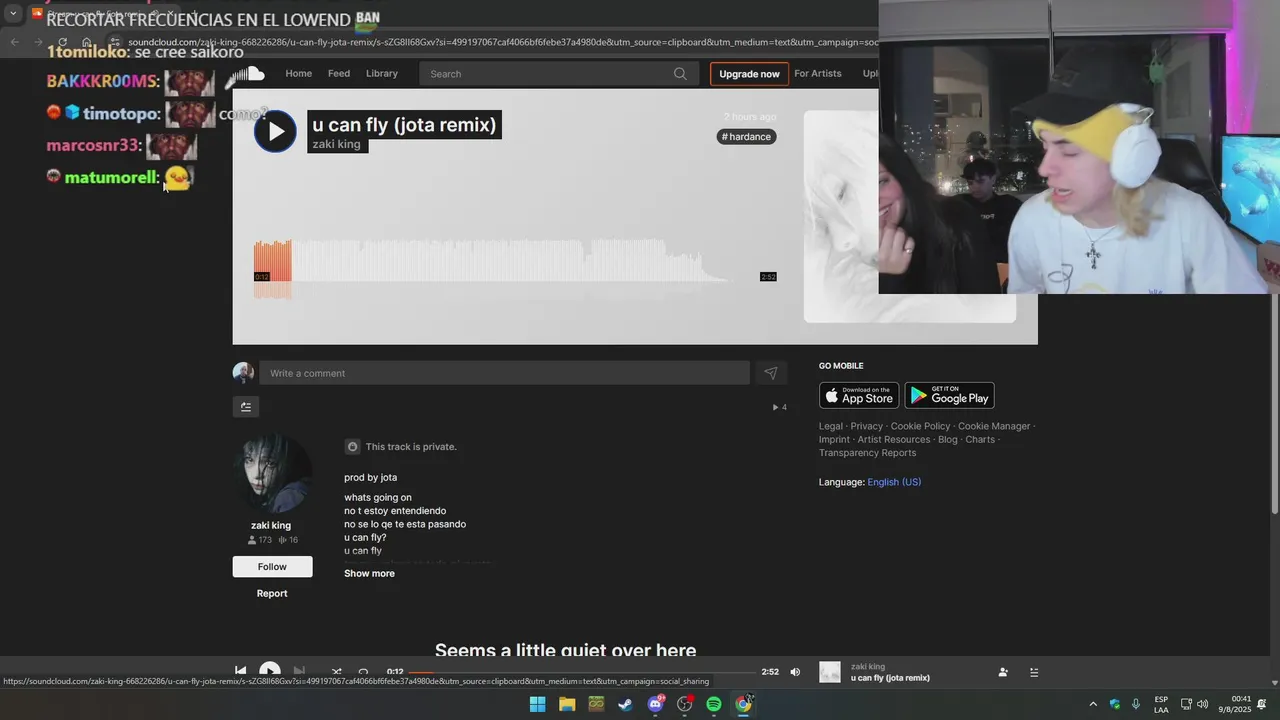
Task: Click the bottom player progress bar
Action: [x=582, y=672]
